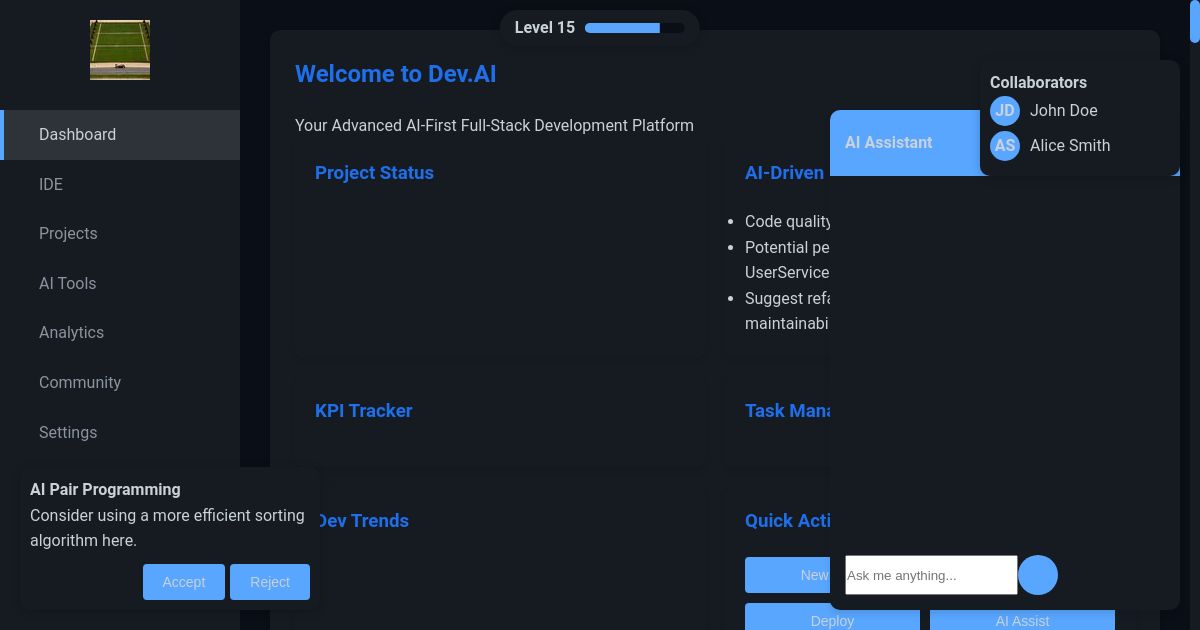Click Alice Smith's AS avatar icon
The image size is (1200, 630).
pyautogui.click(x=1005, y=146)
